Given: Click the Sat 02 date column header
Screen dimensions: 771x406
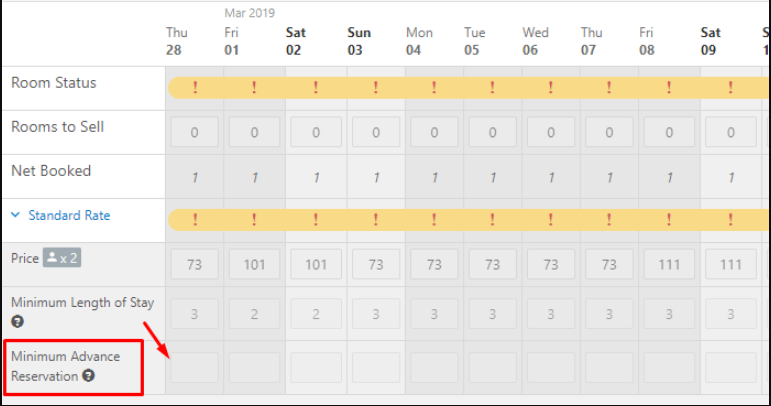Looking at the screenshot, I should pos(296,41).
